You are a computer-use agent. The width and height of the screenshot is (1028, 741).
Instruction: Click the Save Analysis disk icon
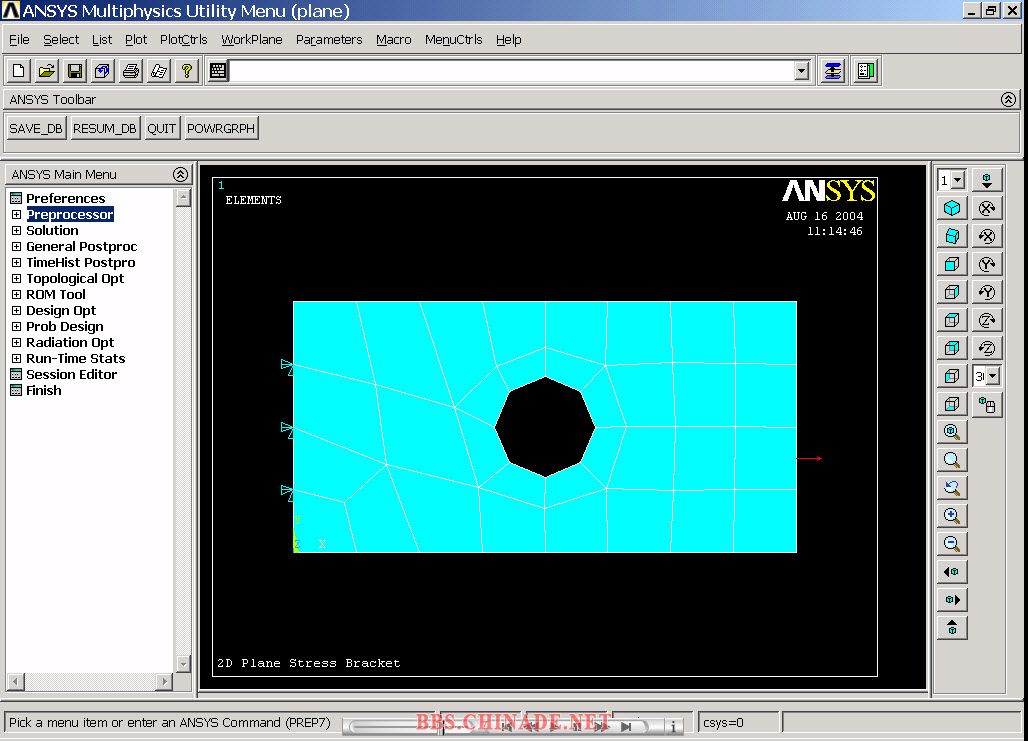click(x=75, y=71)
